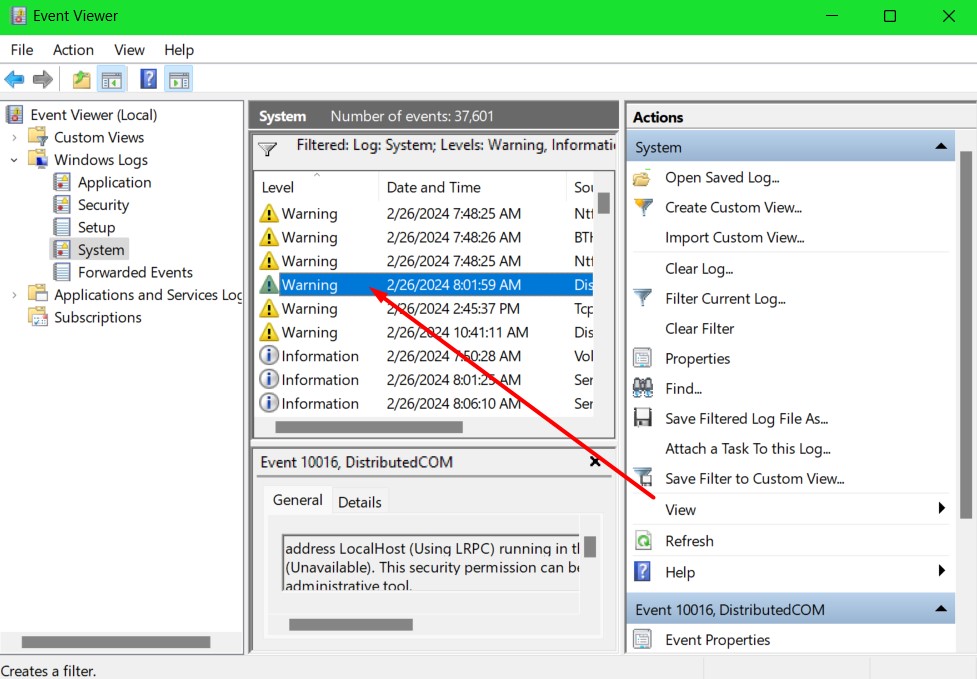Click the event description text box
Image resolution: width=977 pixels, height=679 pixels.
point(431,563)
